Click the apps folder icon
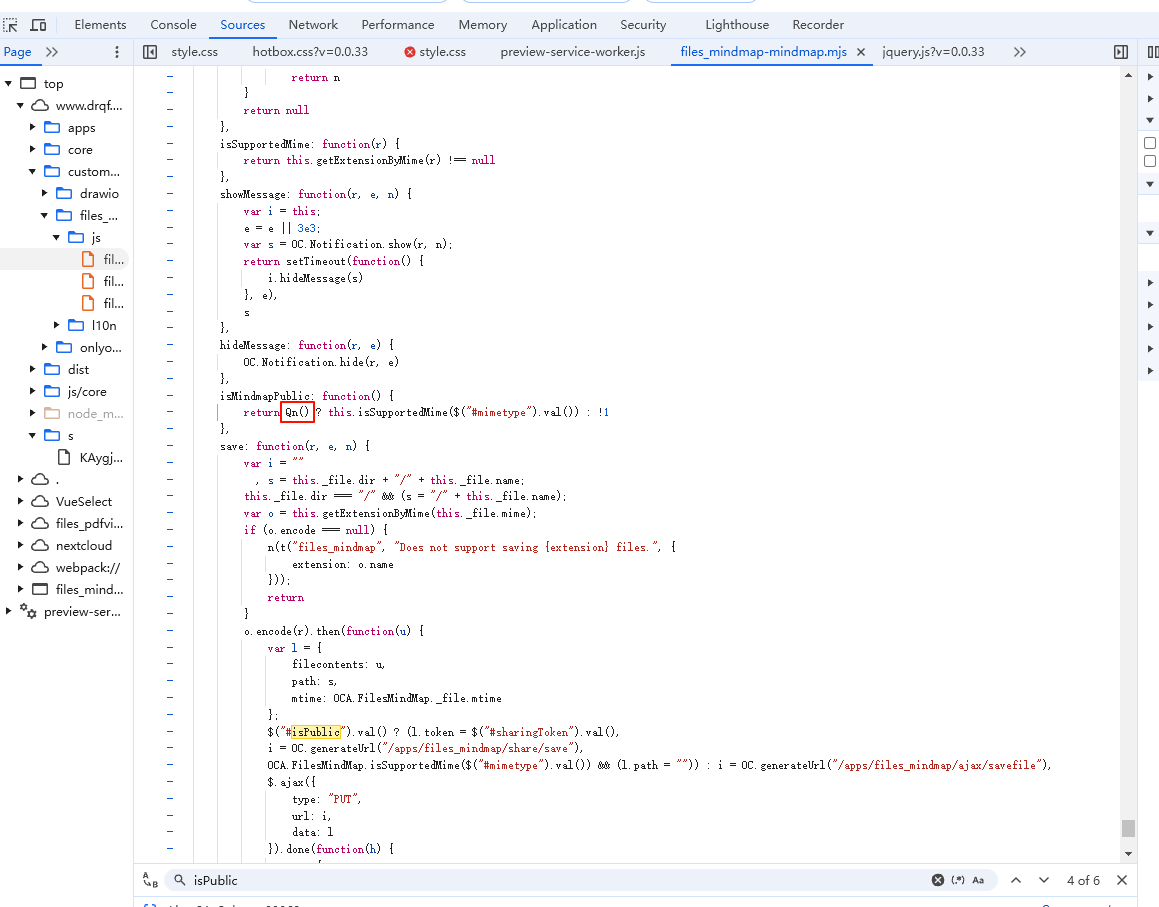Viewport: 1159px width, 907px height. click(52, 127)
